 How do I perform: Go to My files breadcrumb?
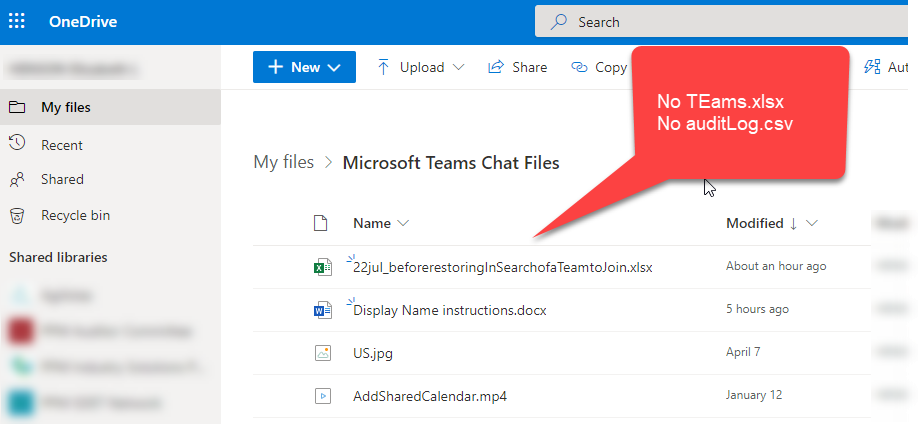pos(283,162)
